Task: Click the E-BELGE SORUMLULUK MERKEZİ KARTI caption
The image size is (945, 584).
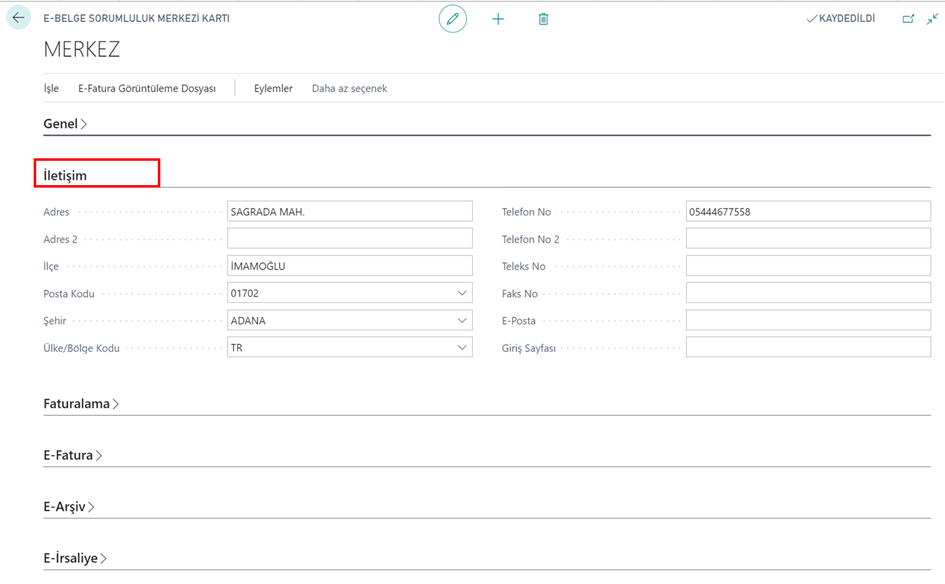Action: pos(136,19)
